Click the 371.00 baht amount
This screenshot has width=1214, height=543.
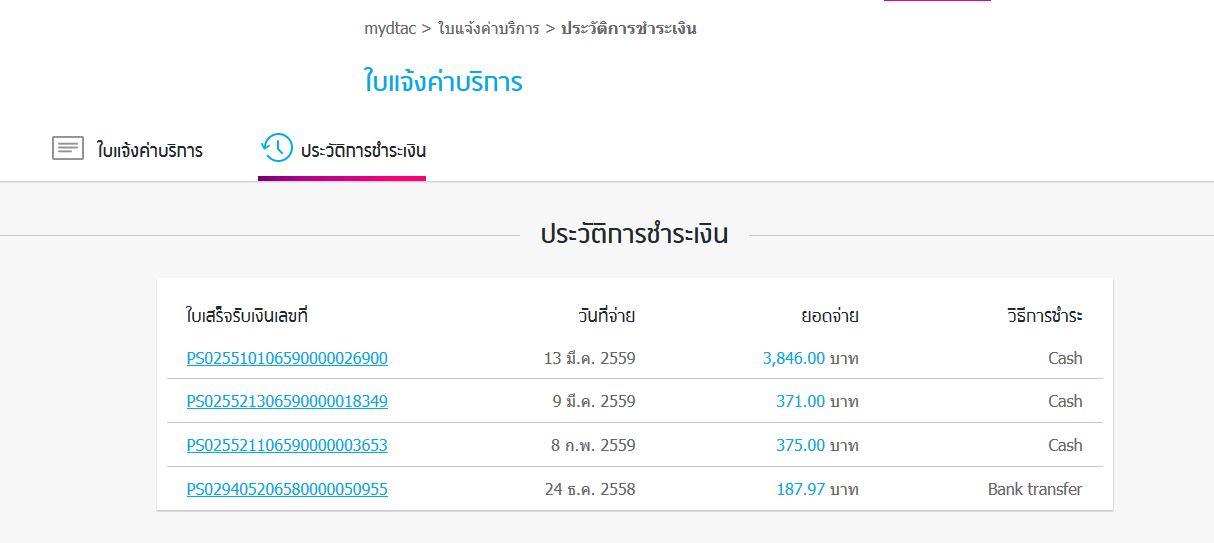(x=800, y=401)
